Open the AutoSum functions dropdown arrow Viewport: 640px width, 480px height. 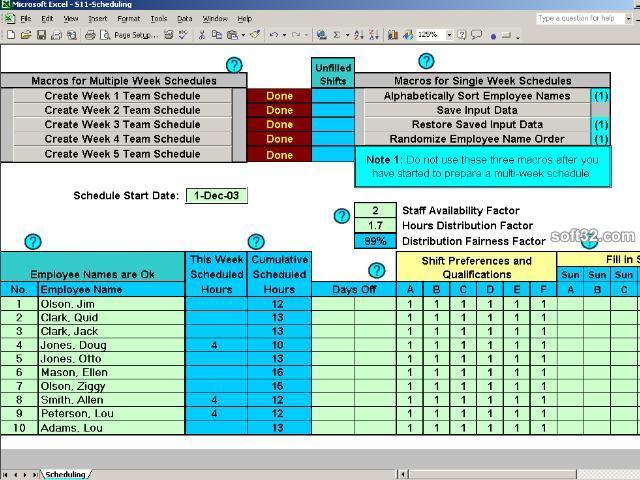pyautogui.click(x=347, y=36)
